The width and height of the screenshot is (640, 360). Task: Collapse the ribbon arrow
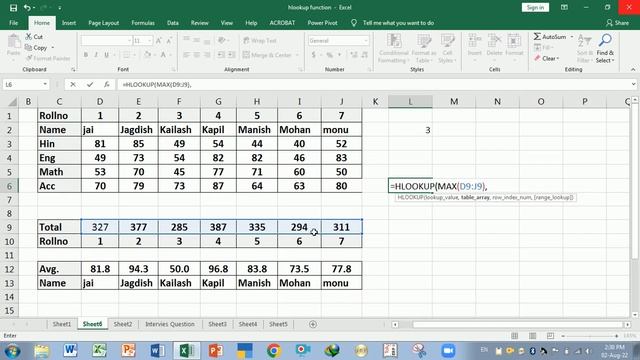633,70
